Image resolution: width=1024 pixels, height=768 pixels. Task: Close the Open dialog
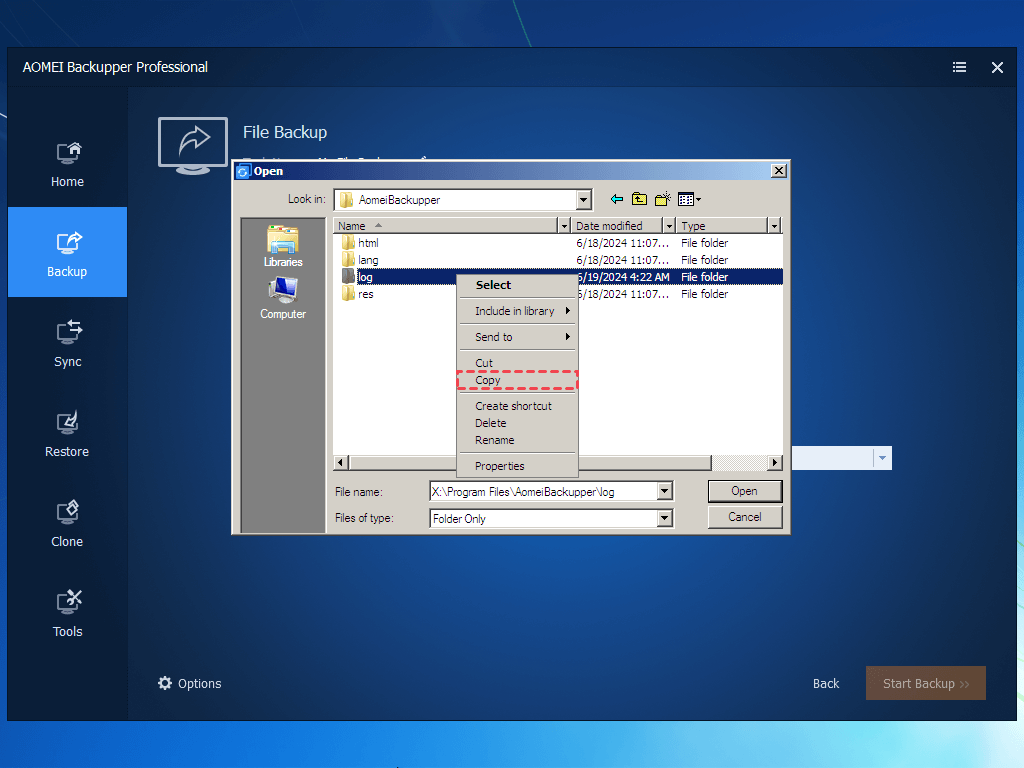(778, 170)
